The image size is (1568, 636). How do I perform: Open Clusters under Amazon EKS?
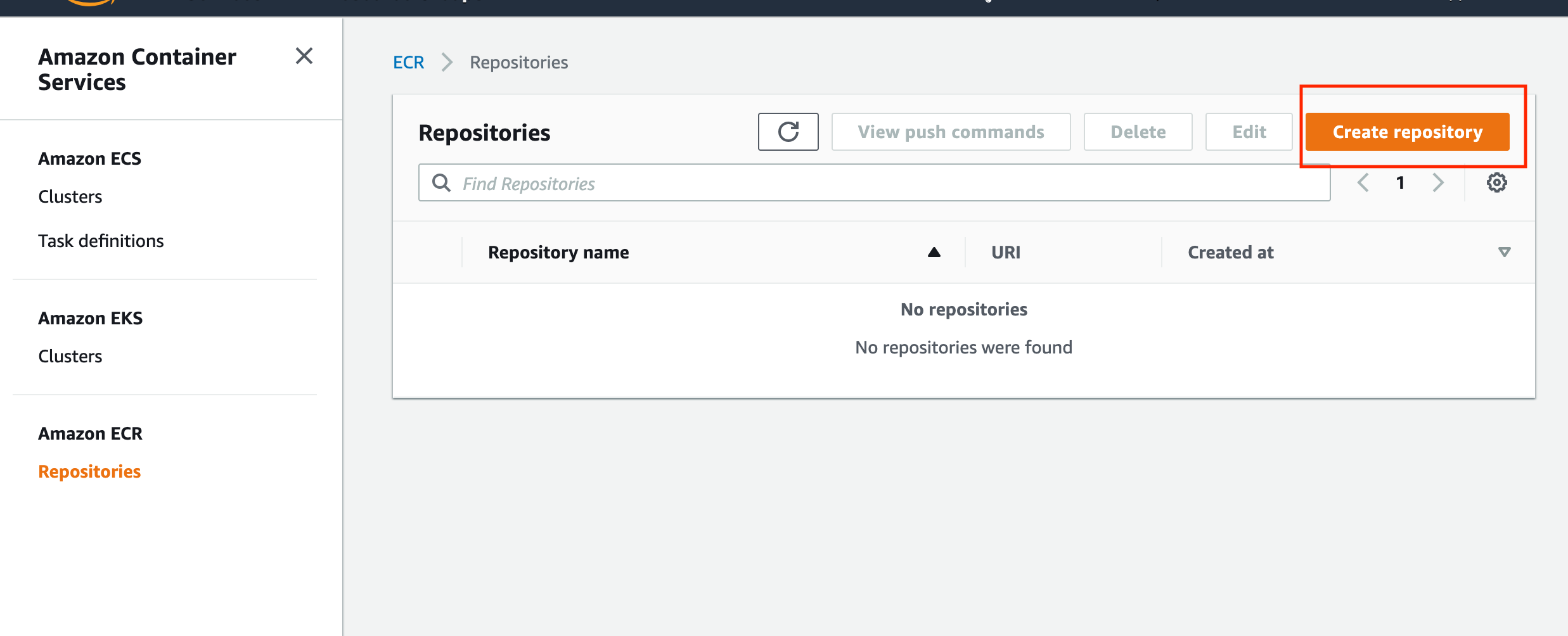pos(70,356)
